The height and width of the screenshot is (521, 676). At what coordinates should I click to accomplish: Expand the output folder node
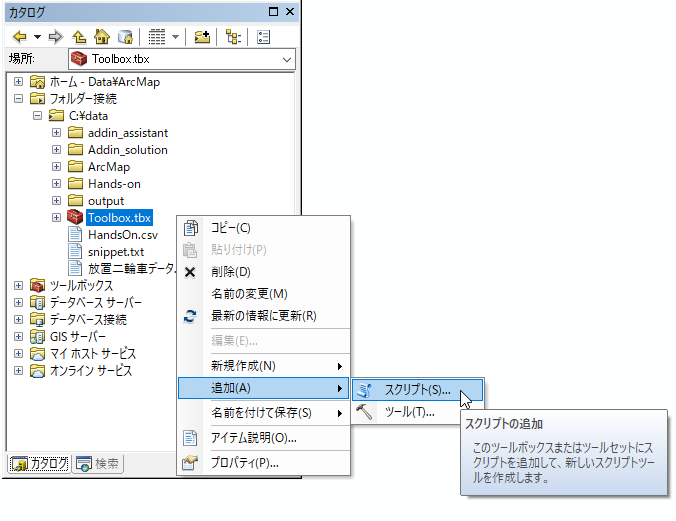(56, 201)
